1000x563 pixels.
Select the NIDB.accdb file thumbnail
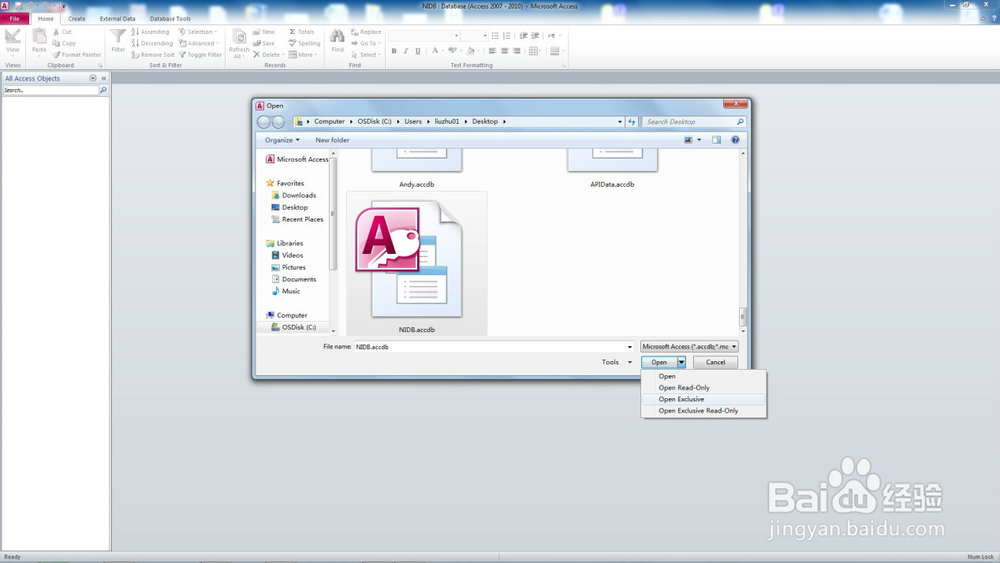(416, 263)
